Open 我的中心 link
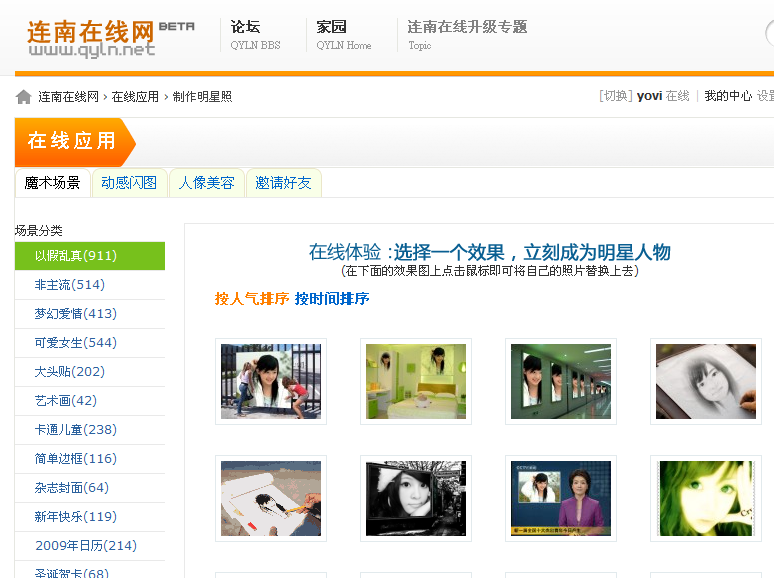 coord(728,96)
